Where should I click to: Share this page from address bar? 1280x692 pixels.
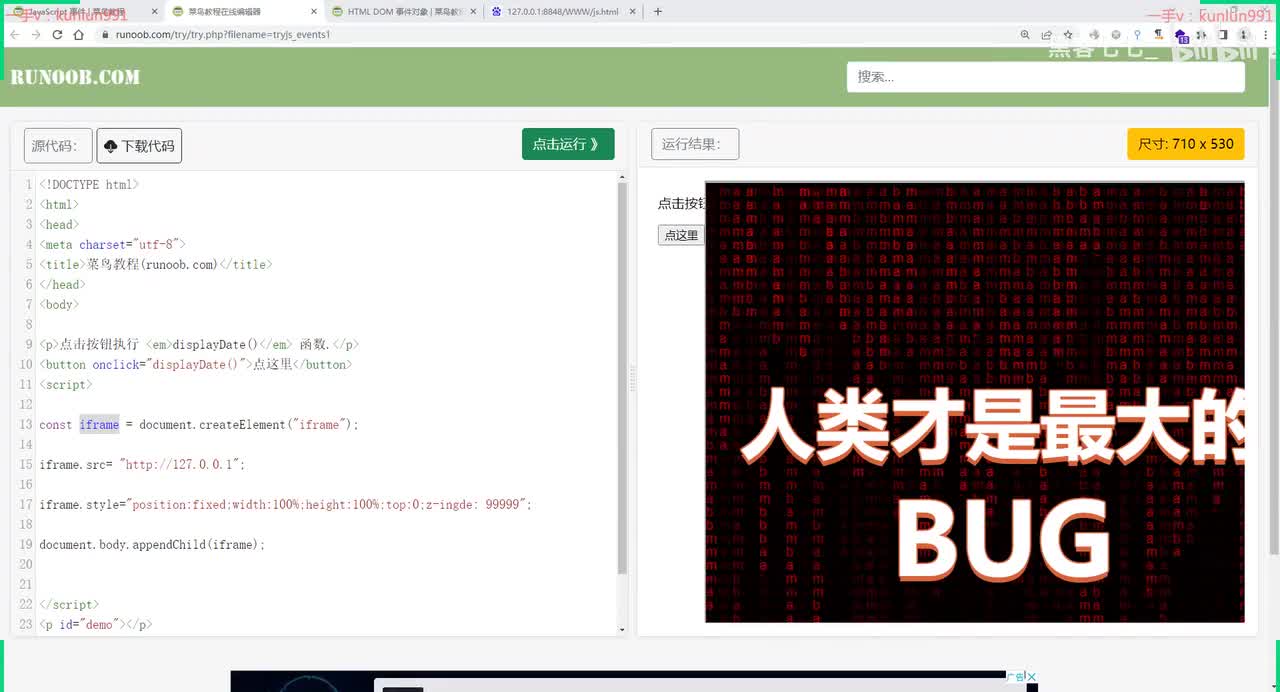click(x=1046, y=34)
